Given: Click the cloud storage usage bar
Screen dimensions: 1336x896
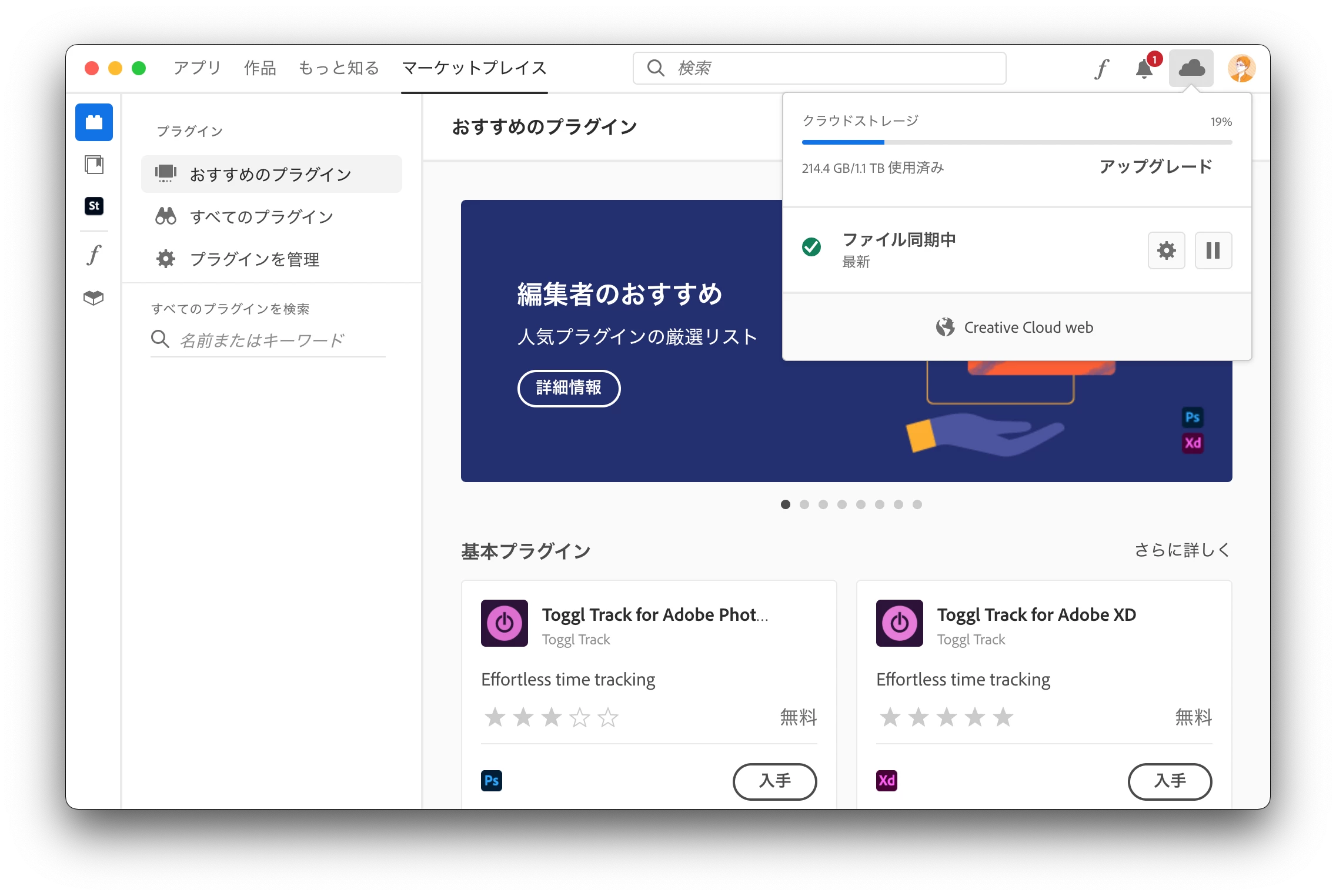Looking at the screenshot, I should [x=1016, y=142].
